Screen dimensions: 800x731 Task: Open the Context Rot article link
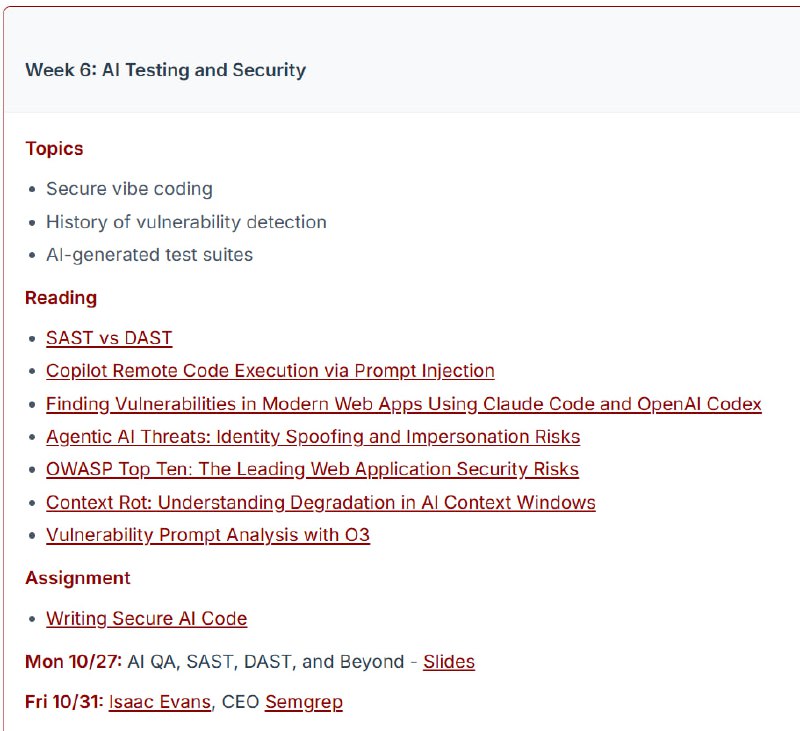point(320,502)
